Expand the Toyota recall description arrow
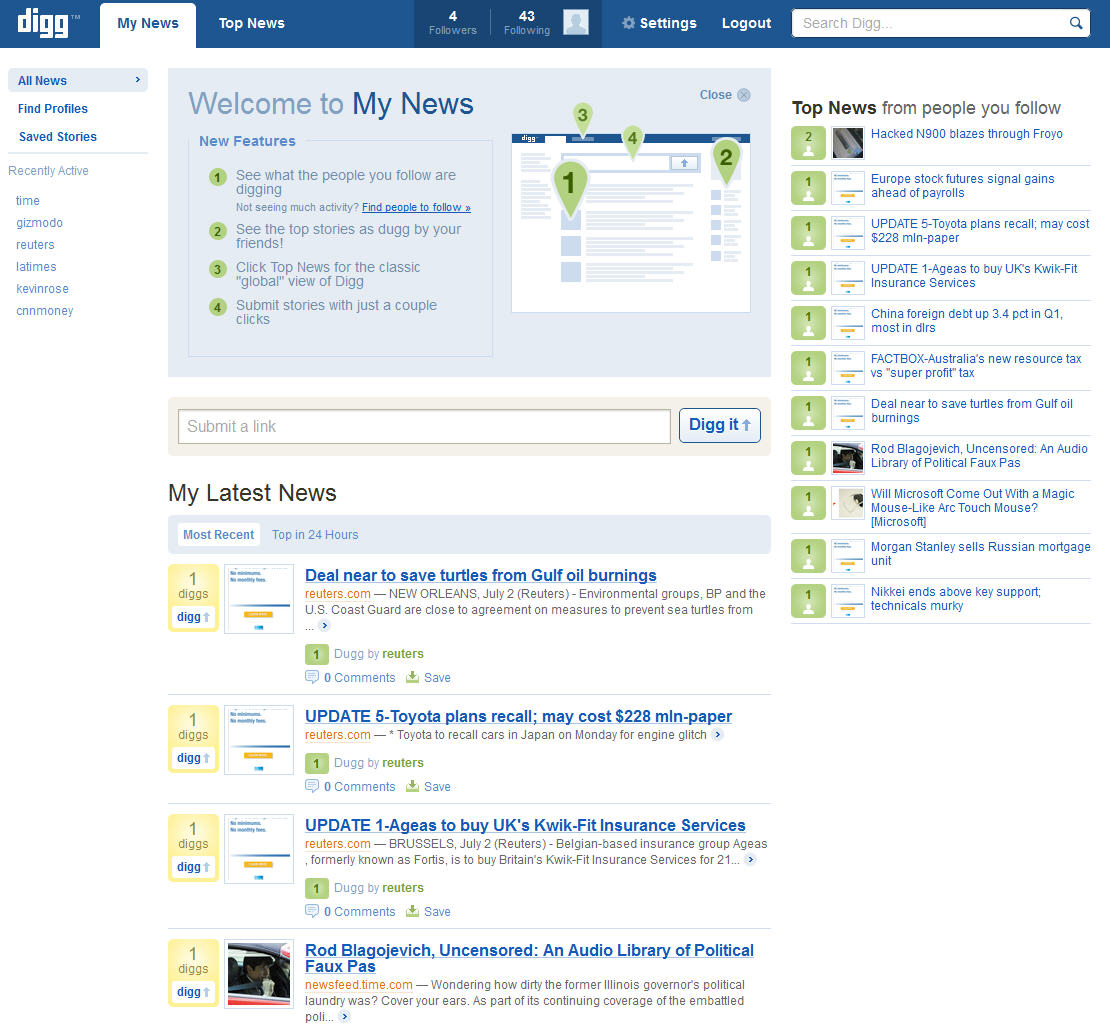Image resolution: width=1110 pixels, height=1024 pixels. coord(717,735)
